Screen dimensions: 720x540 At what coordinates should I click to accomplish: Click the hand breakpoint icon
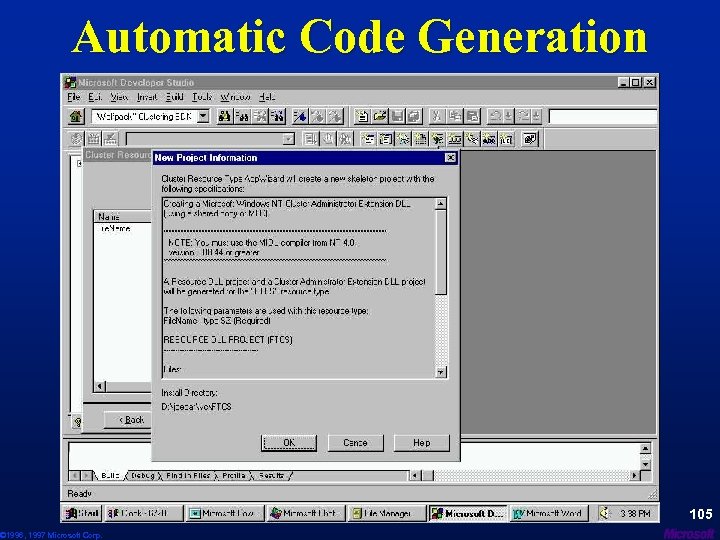328,139
